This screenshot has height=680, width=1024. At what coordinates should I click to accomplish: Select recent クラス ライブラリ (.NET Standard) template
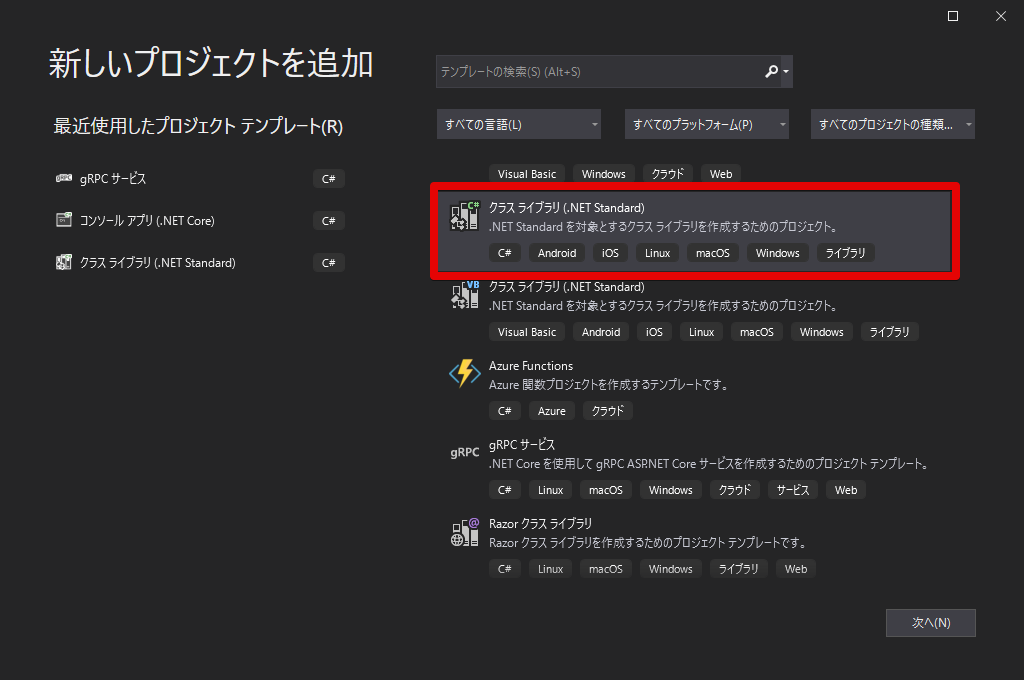pyautogui.click(x=200, y=263)
